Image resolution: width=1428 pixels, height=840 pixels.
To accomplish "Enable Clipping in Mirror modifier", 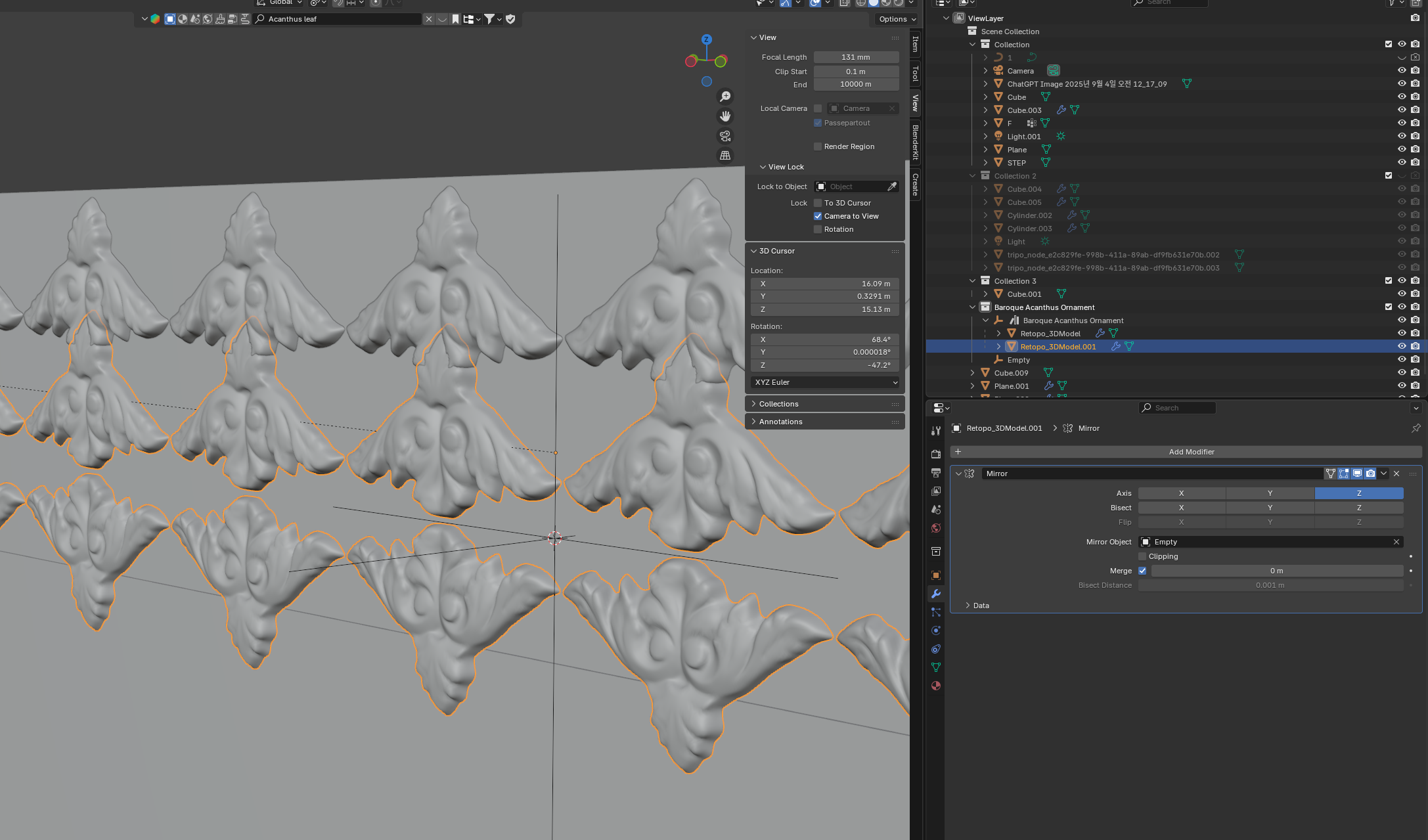I will point(1142,556).
